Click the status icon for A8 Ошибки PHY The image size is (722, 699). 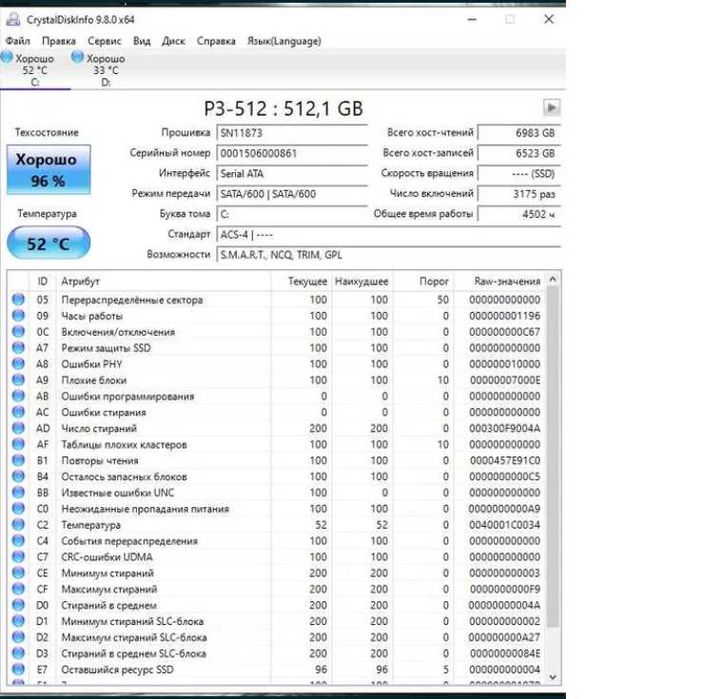point(18,364)
